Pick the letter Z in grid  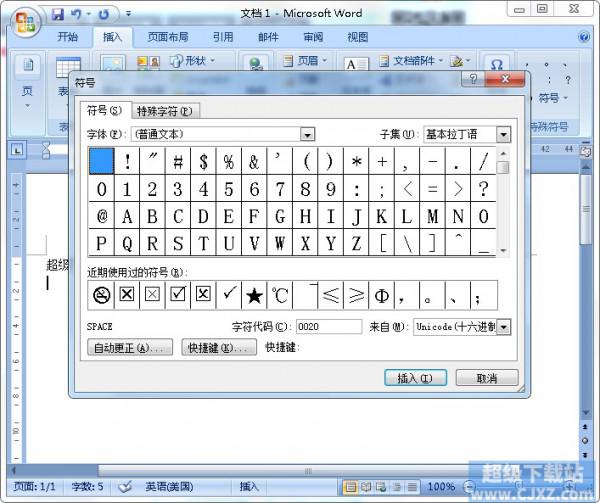(x=356, y=243)
